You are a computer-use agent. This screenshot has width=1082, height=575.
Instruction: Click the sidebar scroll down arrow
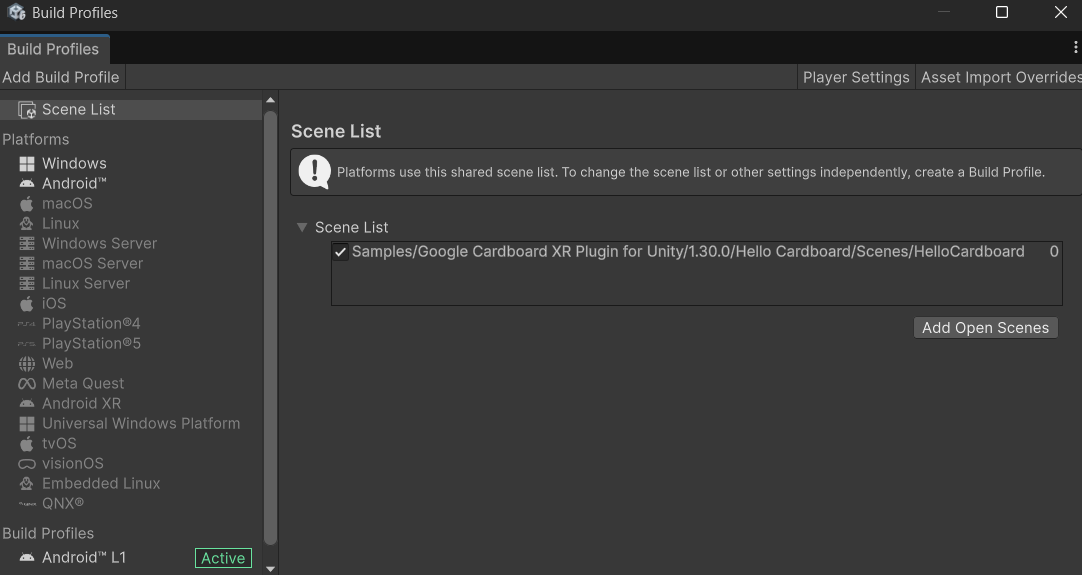[270, 568]
